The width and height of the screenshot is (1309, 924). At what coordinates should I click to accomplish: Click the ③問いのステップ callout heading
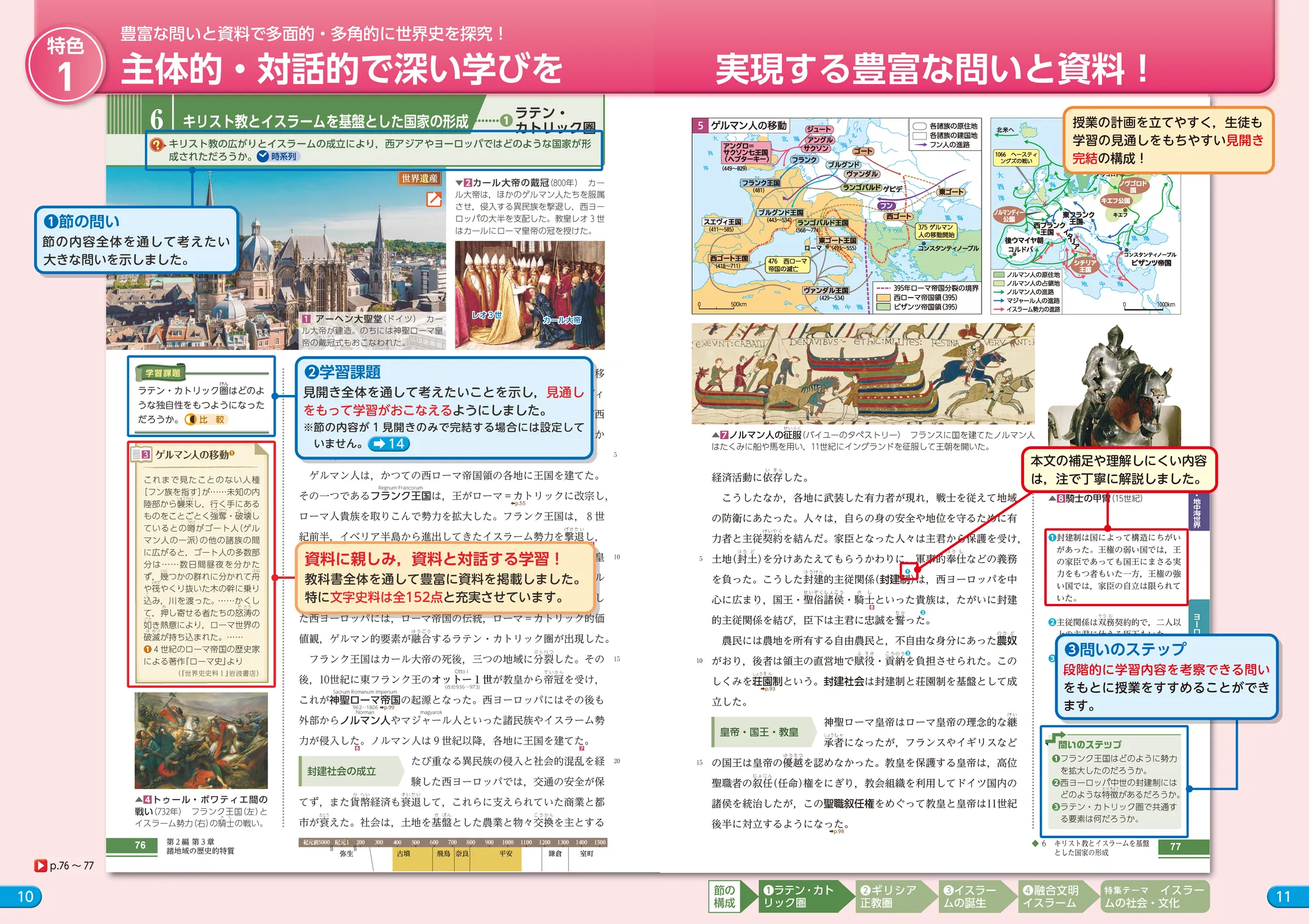[x=1125, y=649]
